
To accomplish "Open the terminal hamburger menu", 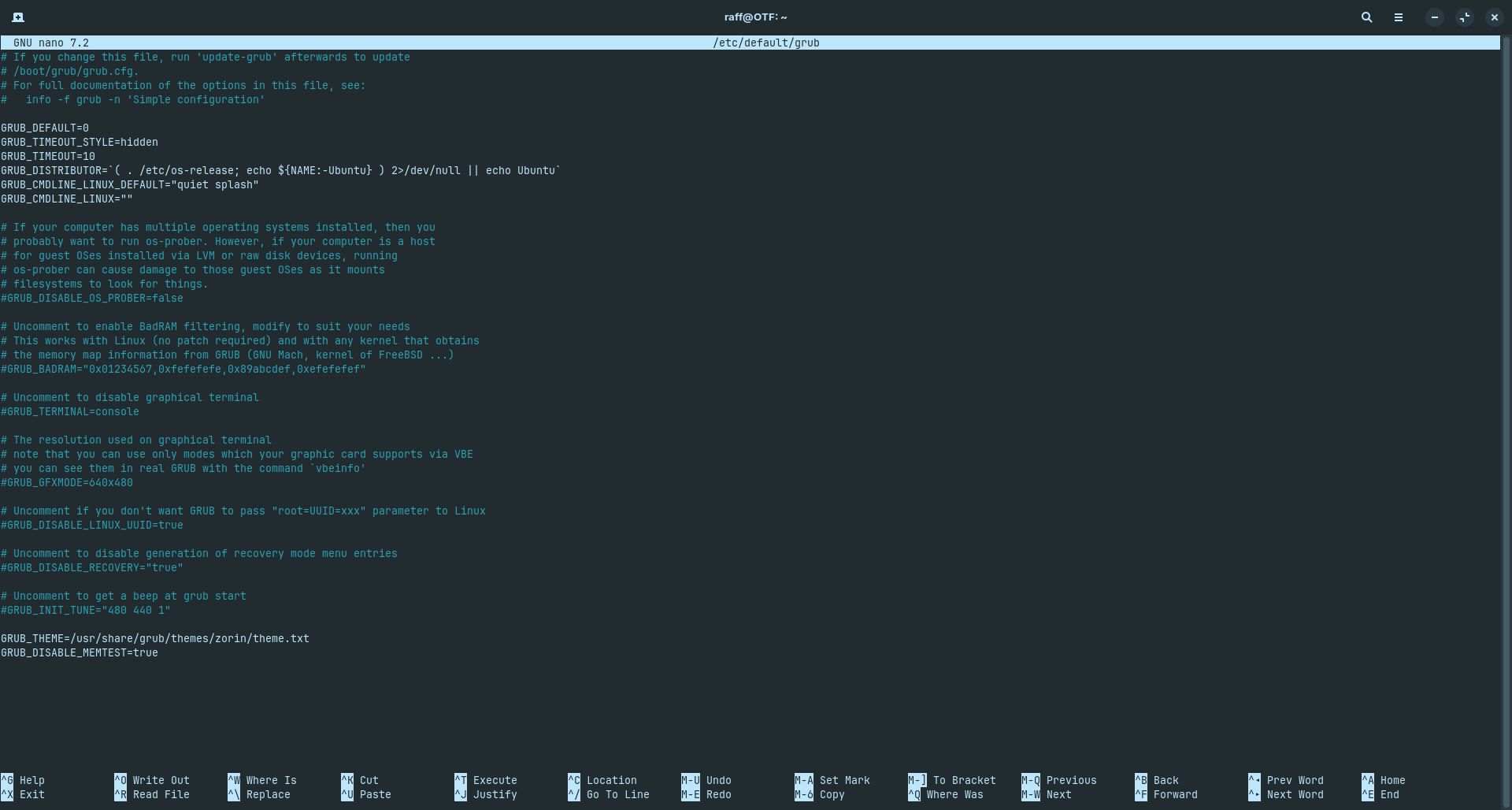I will click(x=1399, y=17).
